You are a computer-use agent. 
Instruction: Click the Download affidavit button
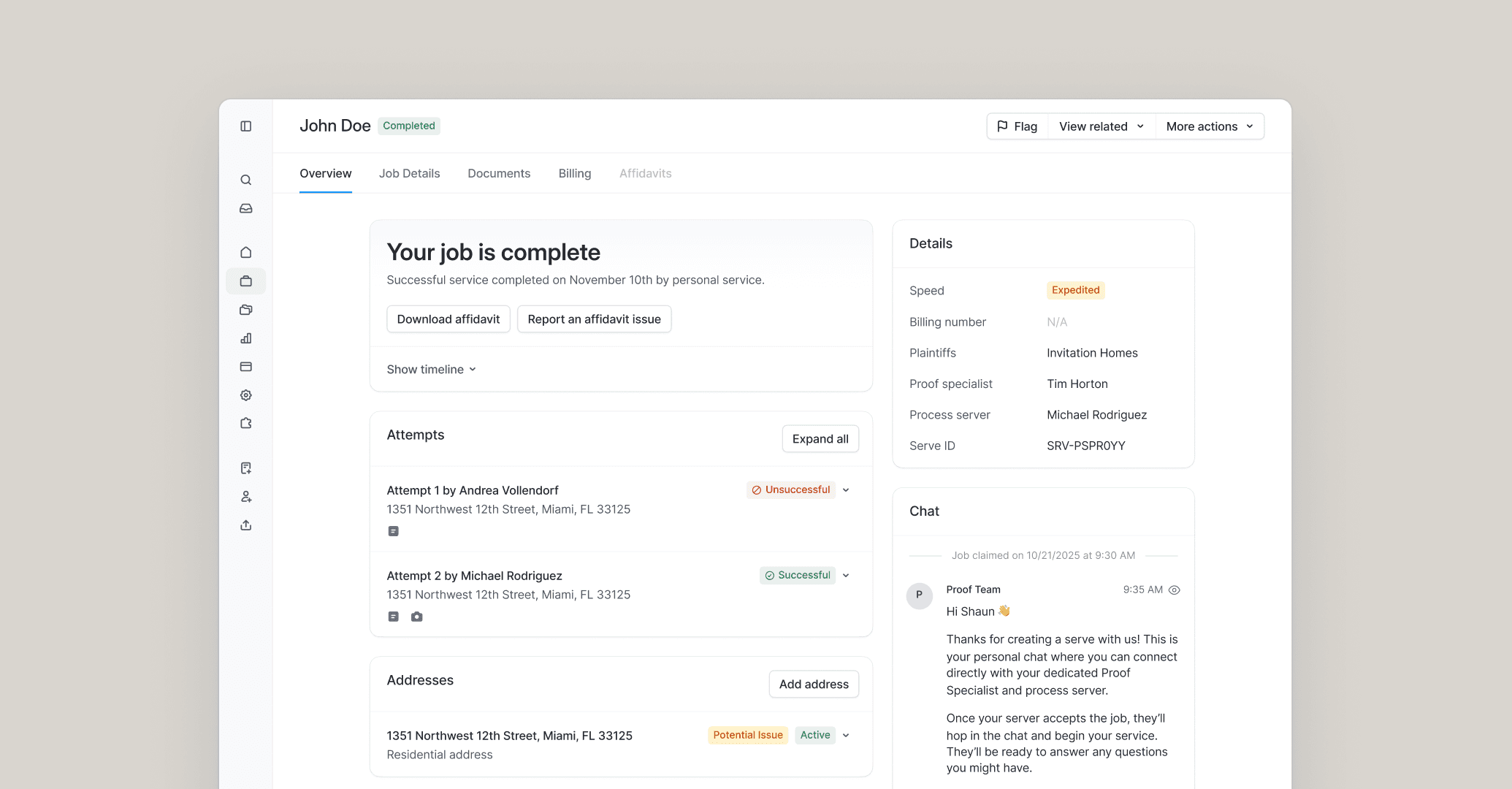coord(448,319)
